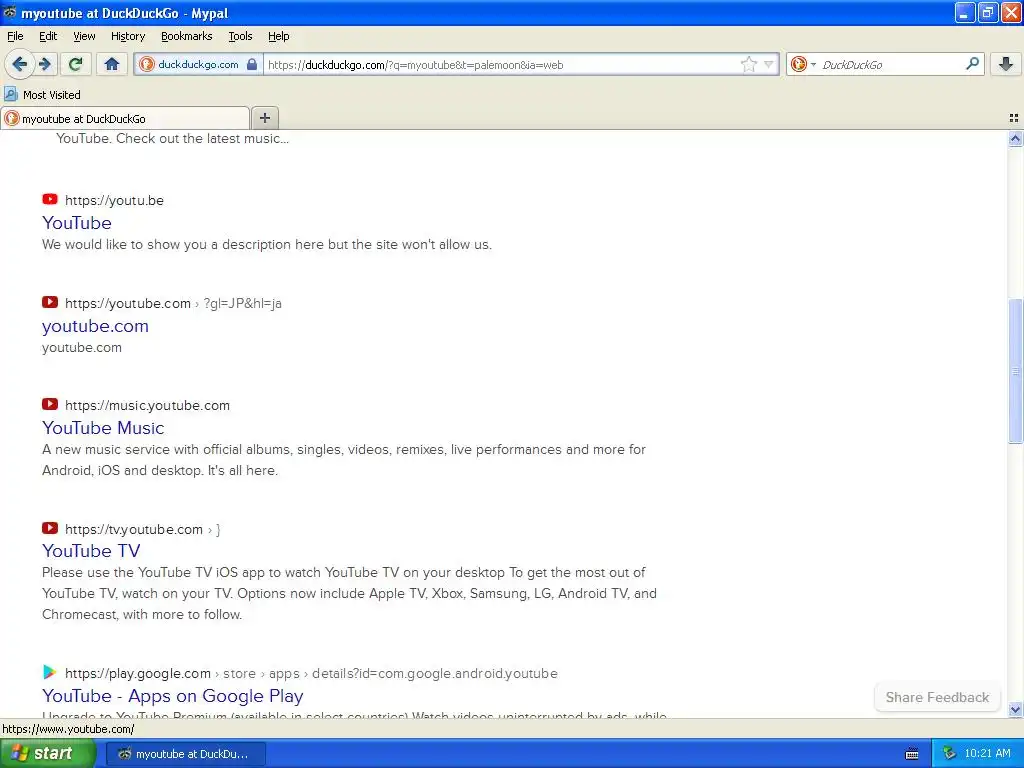This screenshot has height=768, width=1024.
Task: Click the Mypal title bar icon
Action: coord(10,12)
